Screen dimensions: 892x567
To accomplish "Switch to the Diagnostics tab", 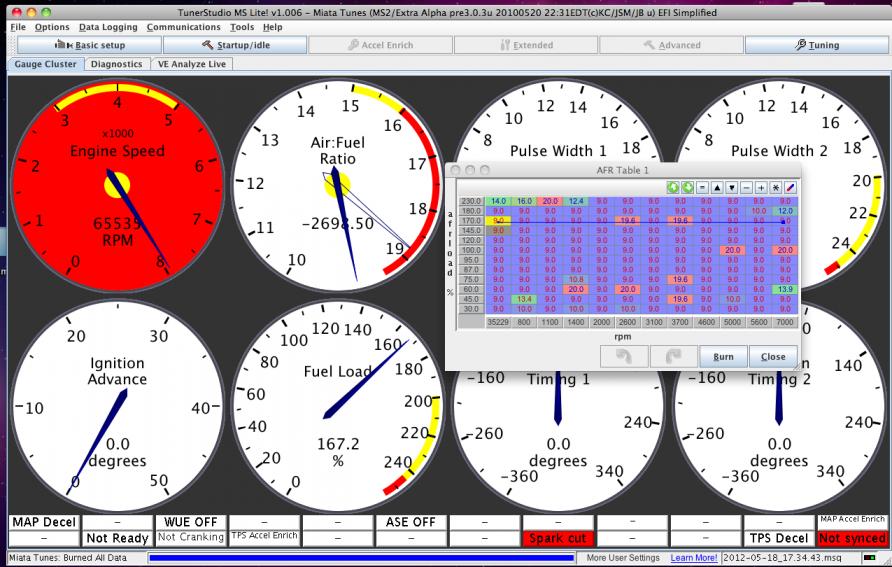I will click(x=117, y=63).
